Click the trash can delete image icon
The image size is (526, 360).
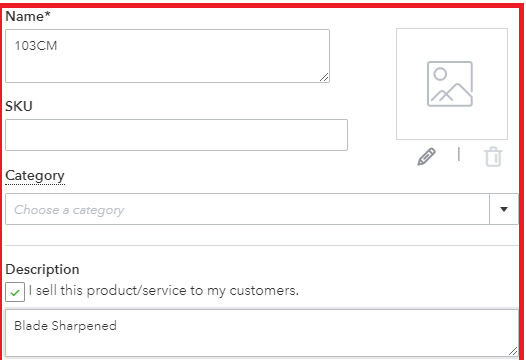click(x=493, y=157)
